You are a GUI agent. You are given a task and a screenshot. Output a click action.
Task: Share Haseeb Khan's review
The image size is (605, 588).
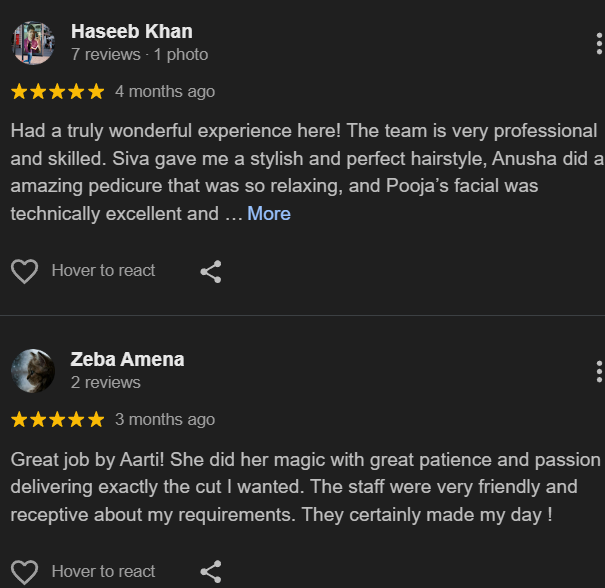coord(210,271)
